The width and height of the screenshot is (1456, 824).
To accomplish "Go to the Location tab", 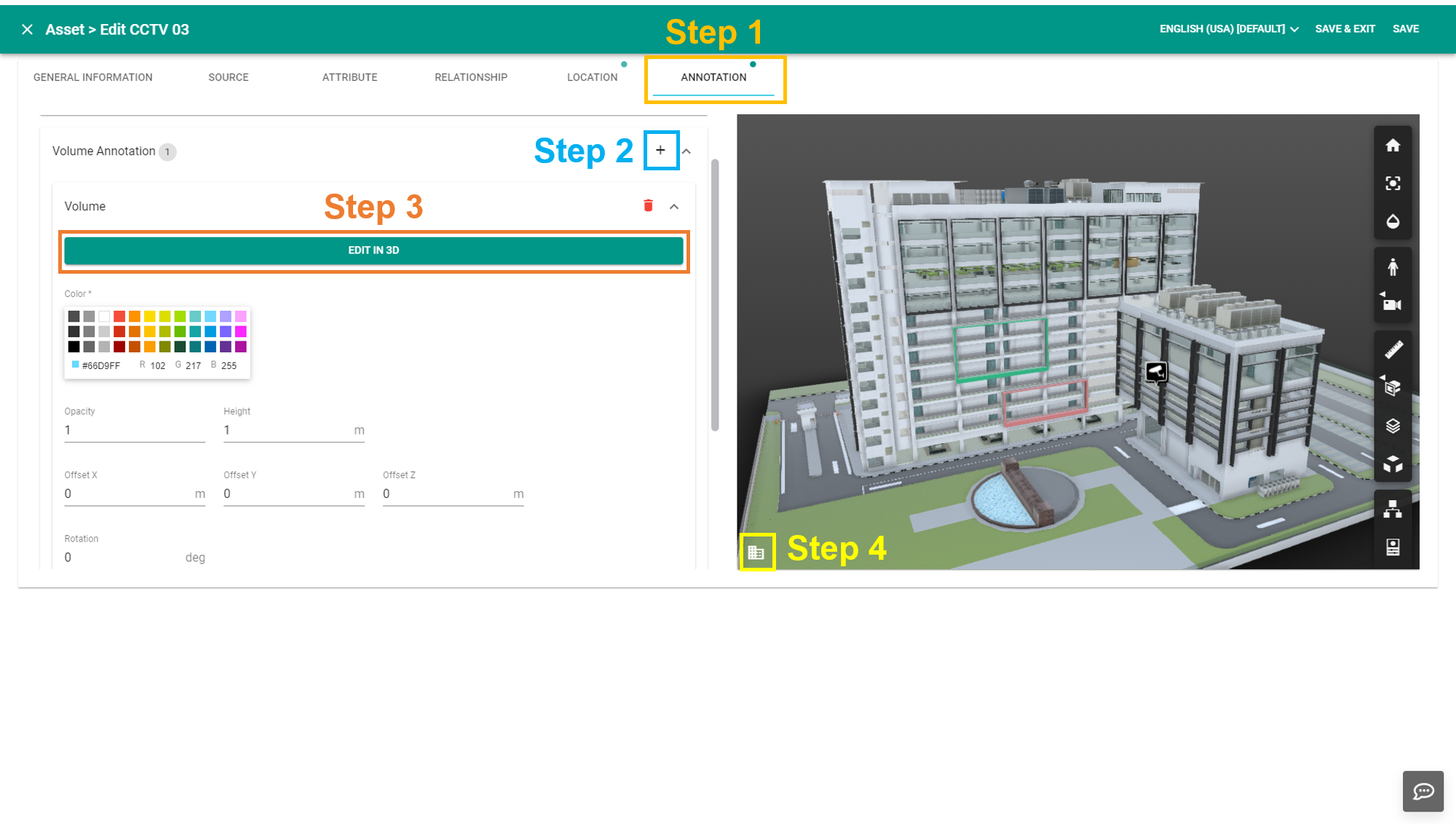I will click(593, 77).
